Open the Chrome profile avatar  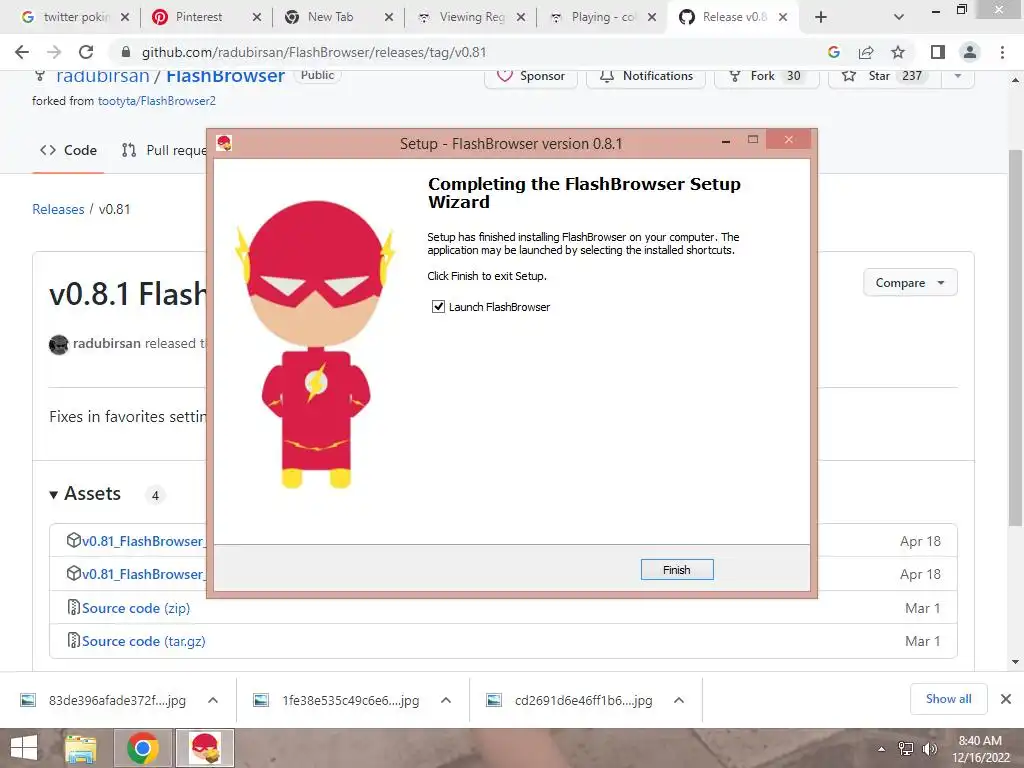pos(970,52)
